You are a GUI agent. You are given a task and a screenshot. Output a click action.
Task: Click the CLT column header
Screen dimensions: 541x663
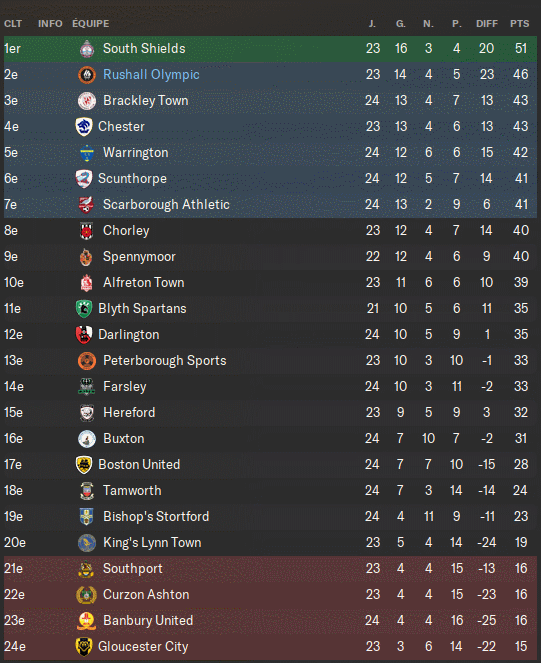(13, 24)
